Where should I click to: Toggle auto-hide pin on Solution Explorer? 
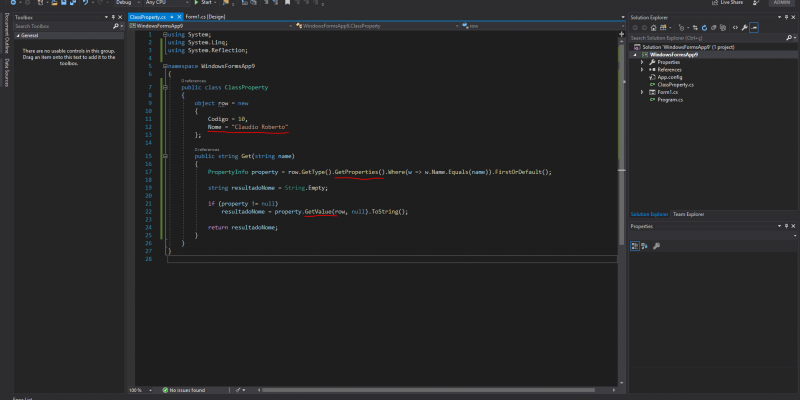coord(785,17)
